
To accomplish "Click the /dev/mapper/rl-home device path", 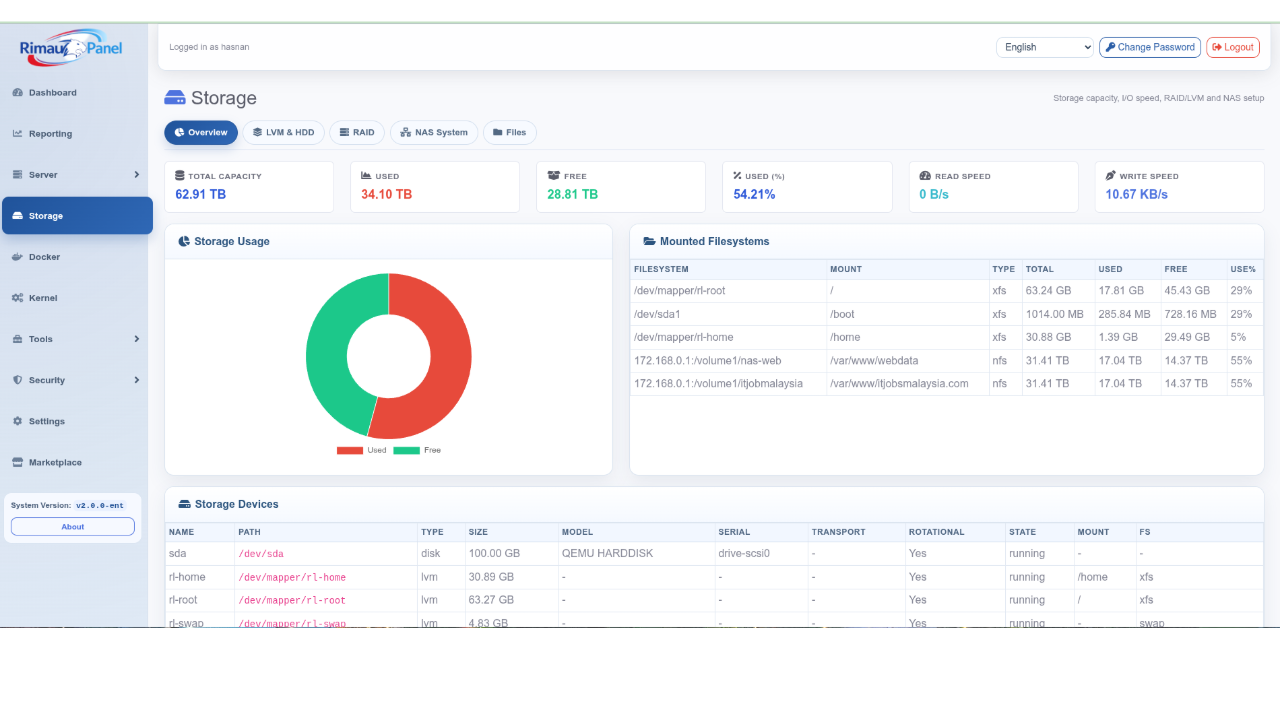I will pyautogui.click(x=292, y=577).
